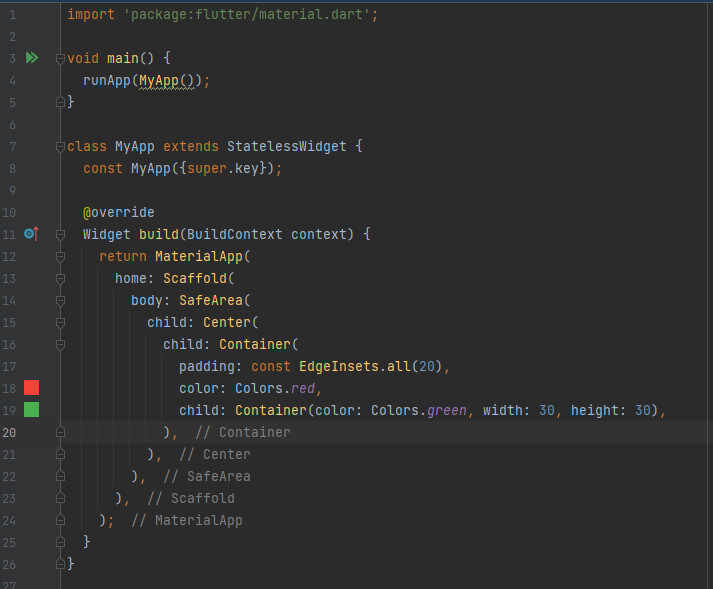Click Center( on line 15
Viewport: 713px width, 589px height.
pos(231,322)
